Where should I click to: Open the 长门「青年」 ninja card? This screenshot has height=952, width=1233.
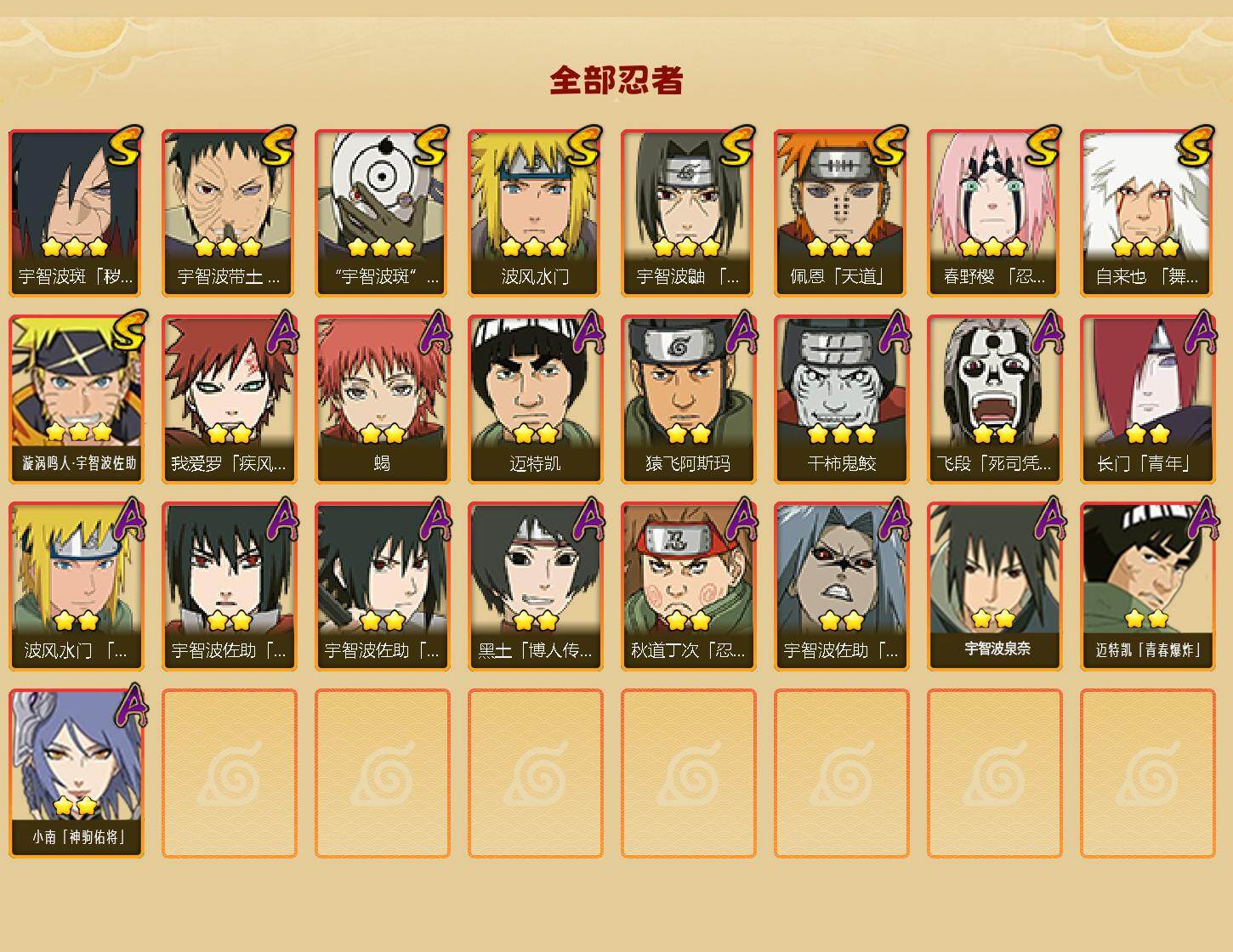(1147, 399)
